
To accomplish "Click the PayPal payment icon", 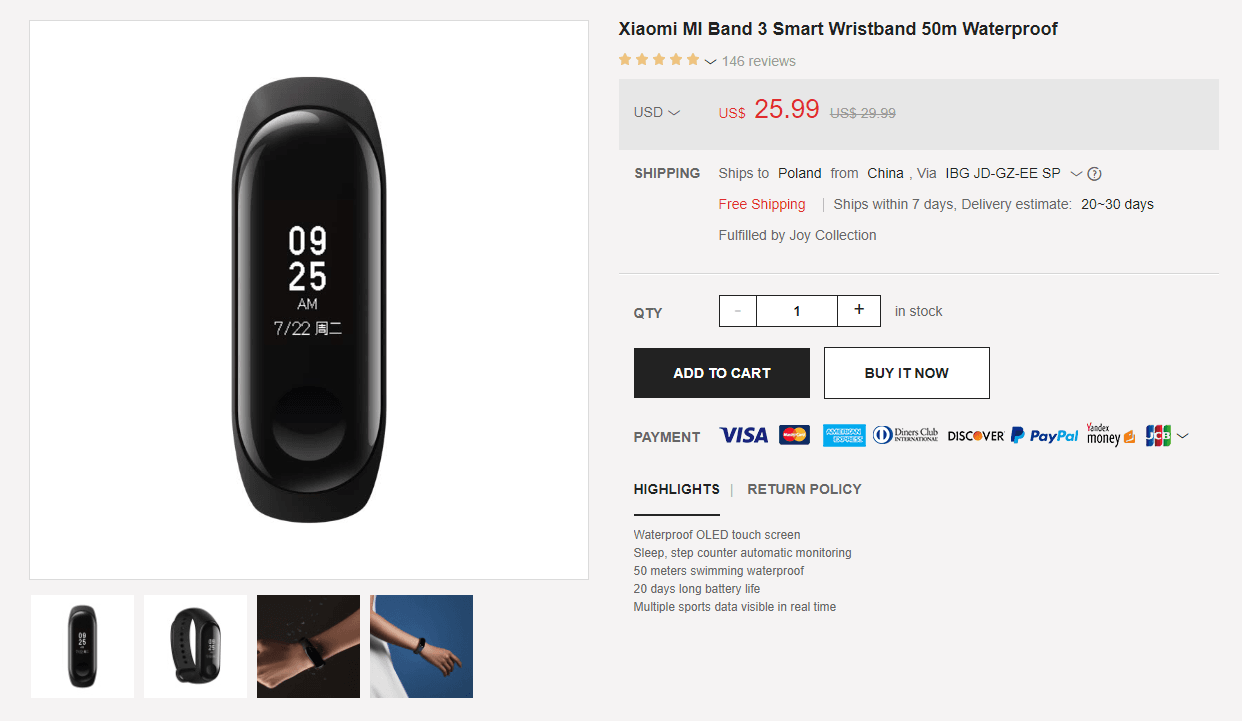I will (x=1045, y=436).
